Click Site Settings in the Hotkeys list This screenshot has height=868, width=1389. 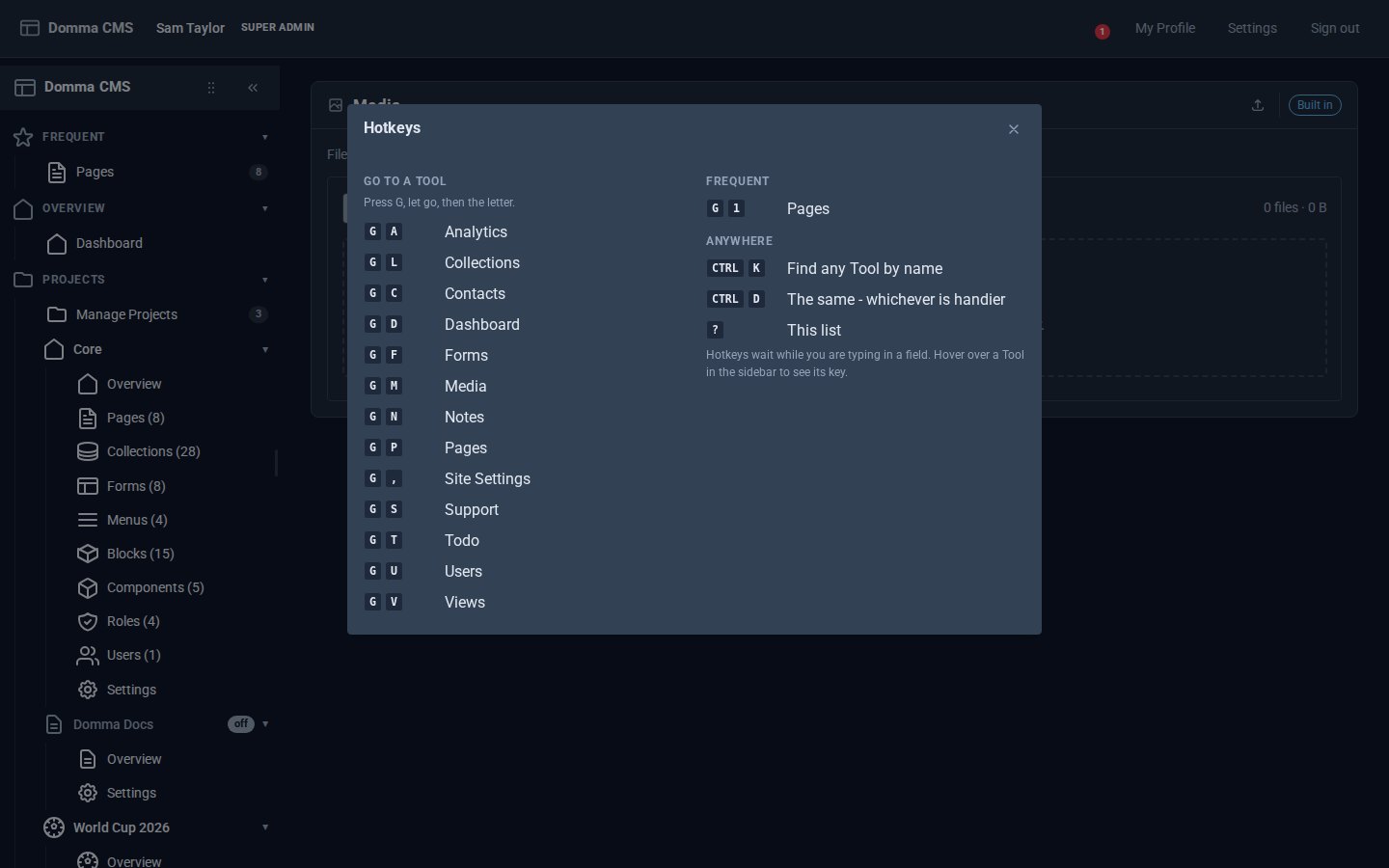pyautogui.click(x=487, y=478)
